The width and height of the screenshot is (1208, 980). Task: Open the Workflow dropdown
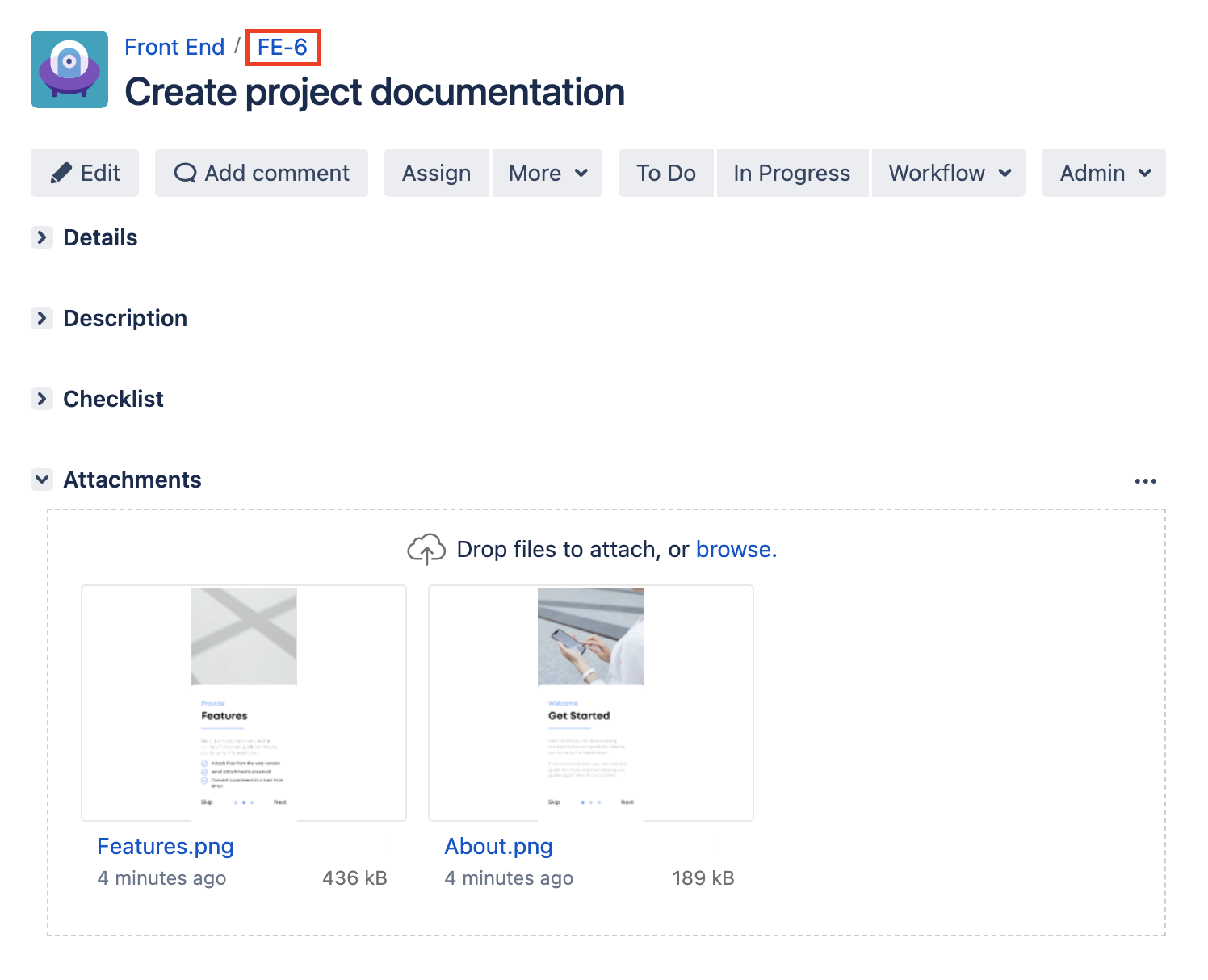[949, 173]
